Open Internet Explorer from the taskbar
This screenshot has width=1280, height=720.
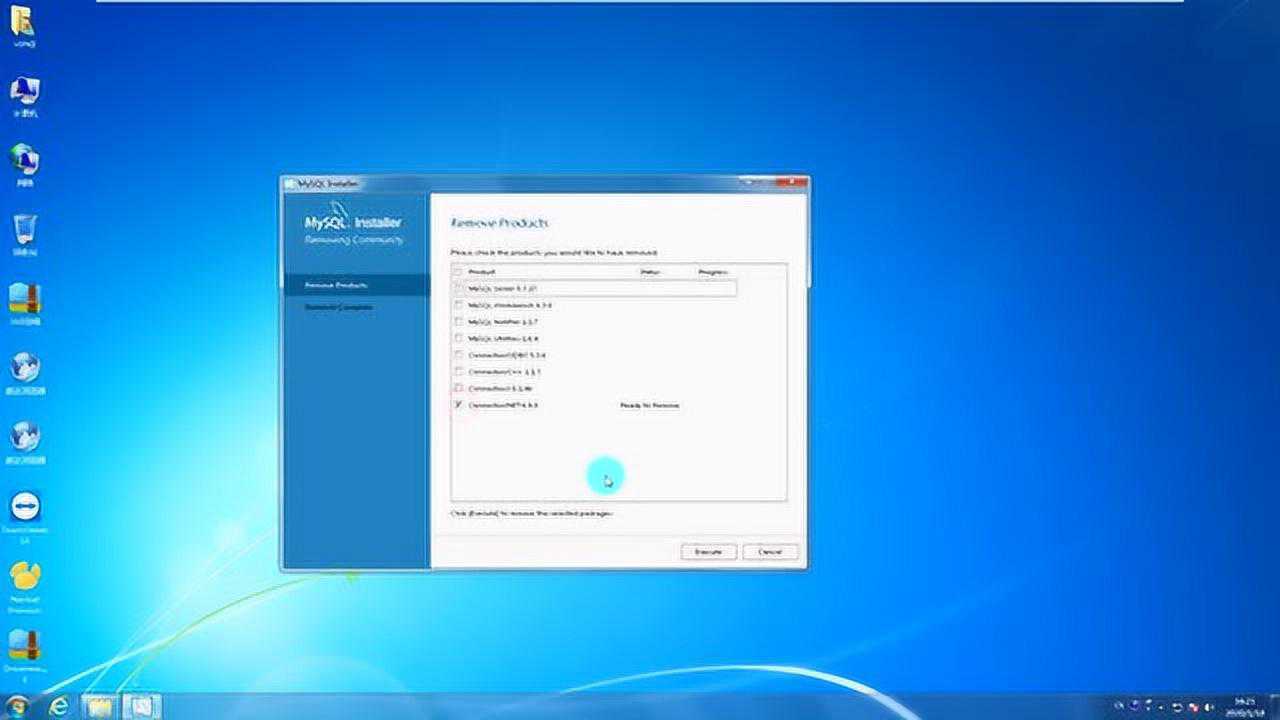(x=60, y=707)
